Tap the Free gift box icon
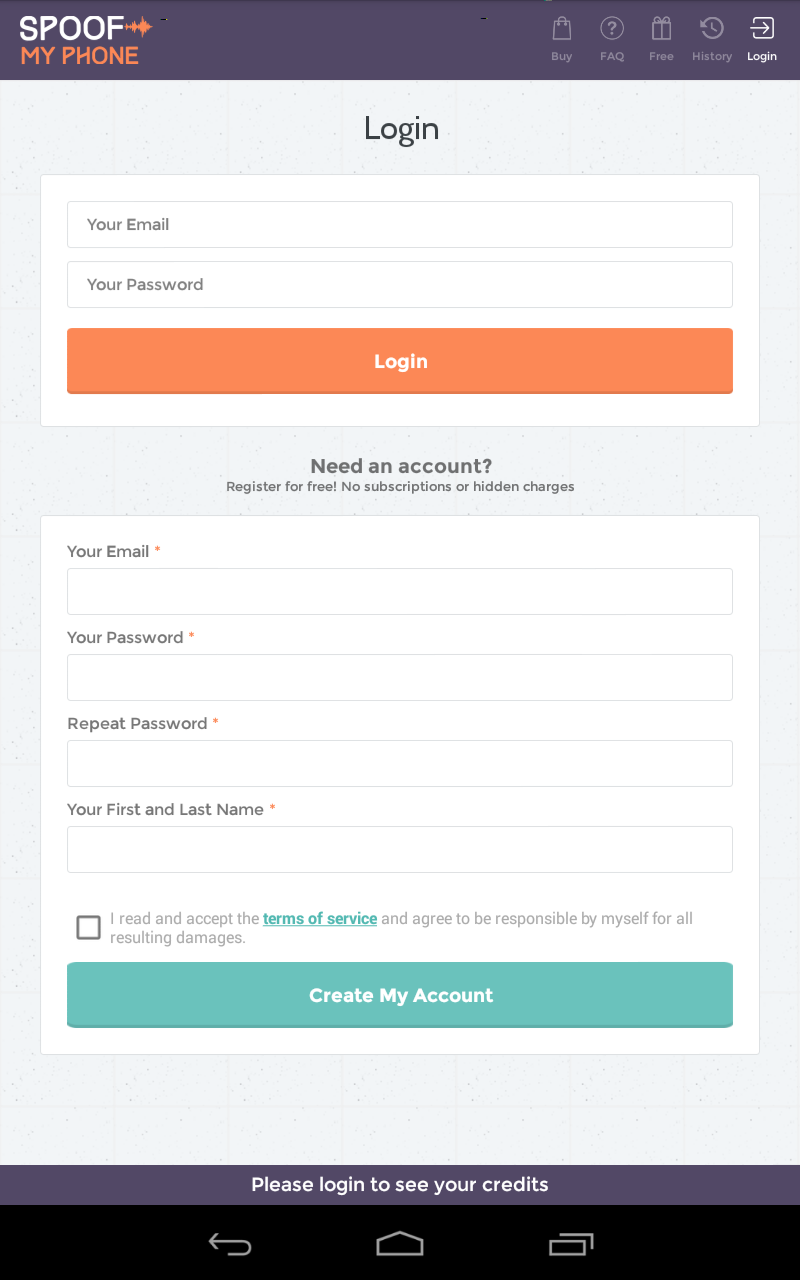800x1280 pixels. (x=661, y=29)
